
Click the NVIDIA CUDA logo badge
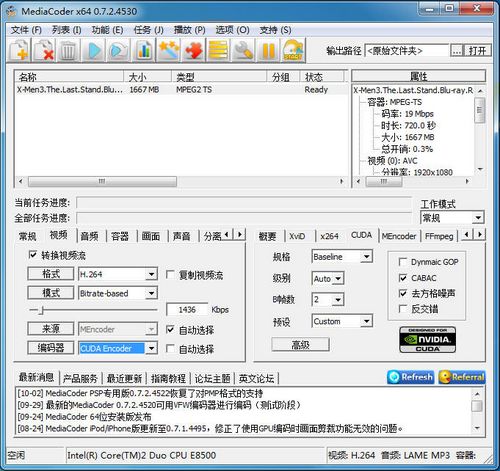(427, 340)
